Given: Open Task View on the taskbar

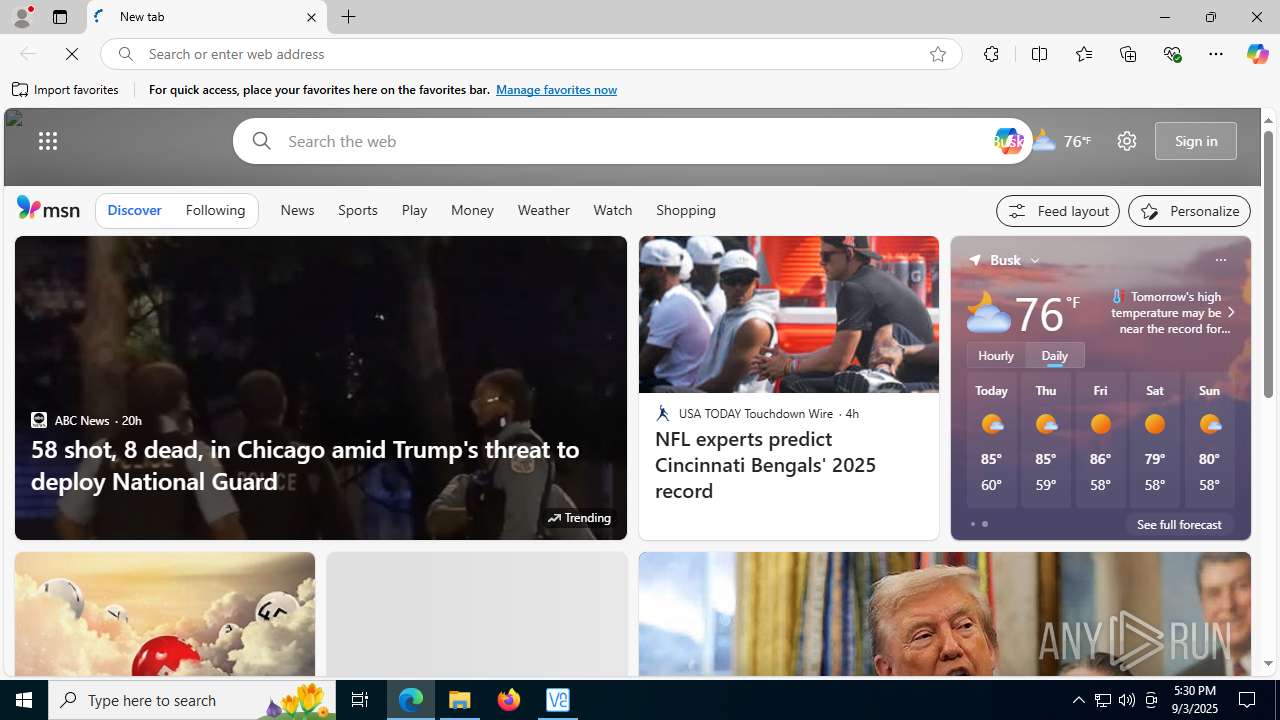Looking at the screenshot, I should click(360, 700).
